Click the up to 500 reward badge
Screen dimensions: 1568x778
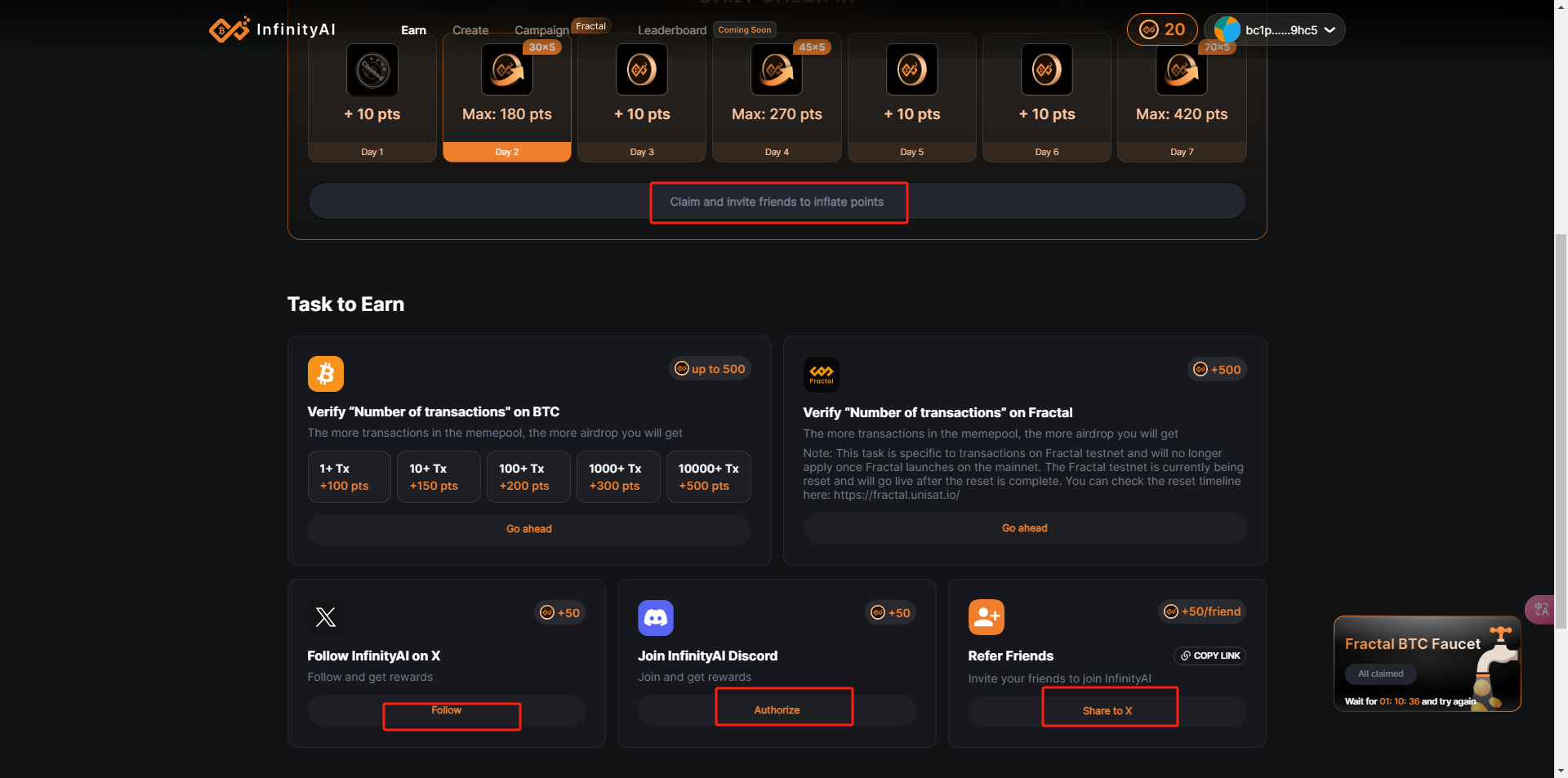click(710, 369)
